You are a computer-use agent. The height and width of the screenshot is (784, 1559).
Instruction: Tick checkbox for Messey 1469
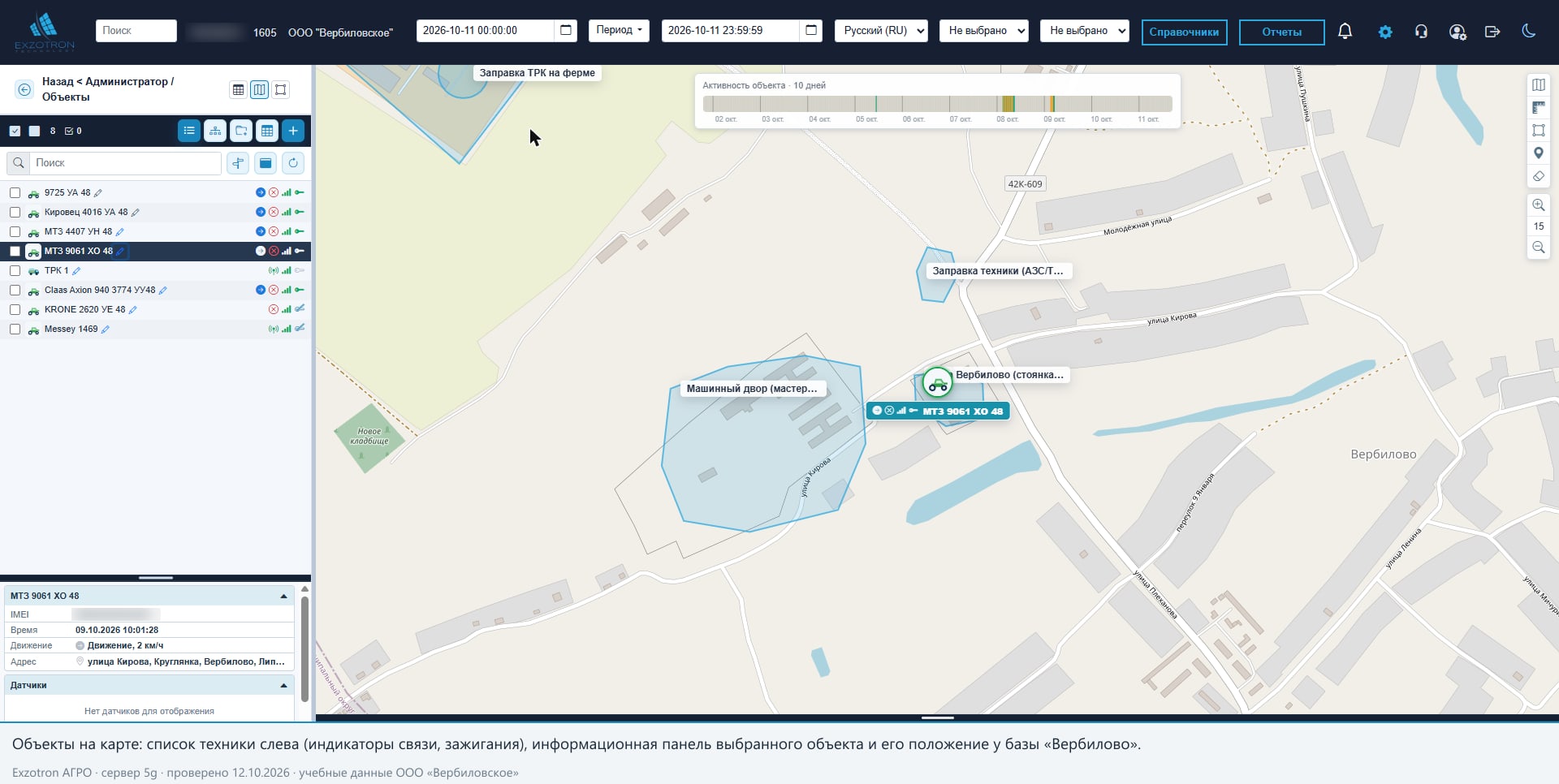click(x=15, y=329)
